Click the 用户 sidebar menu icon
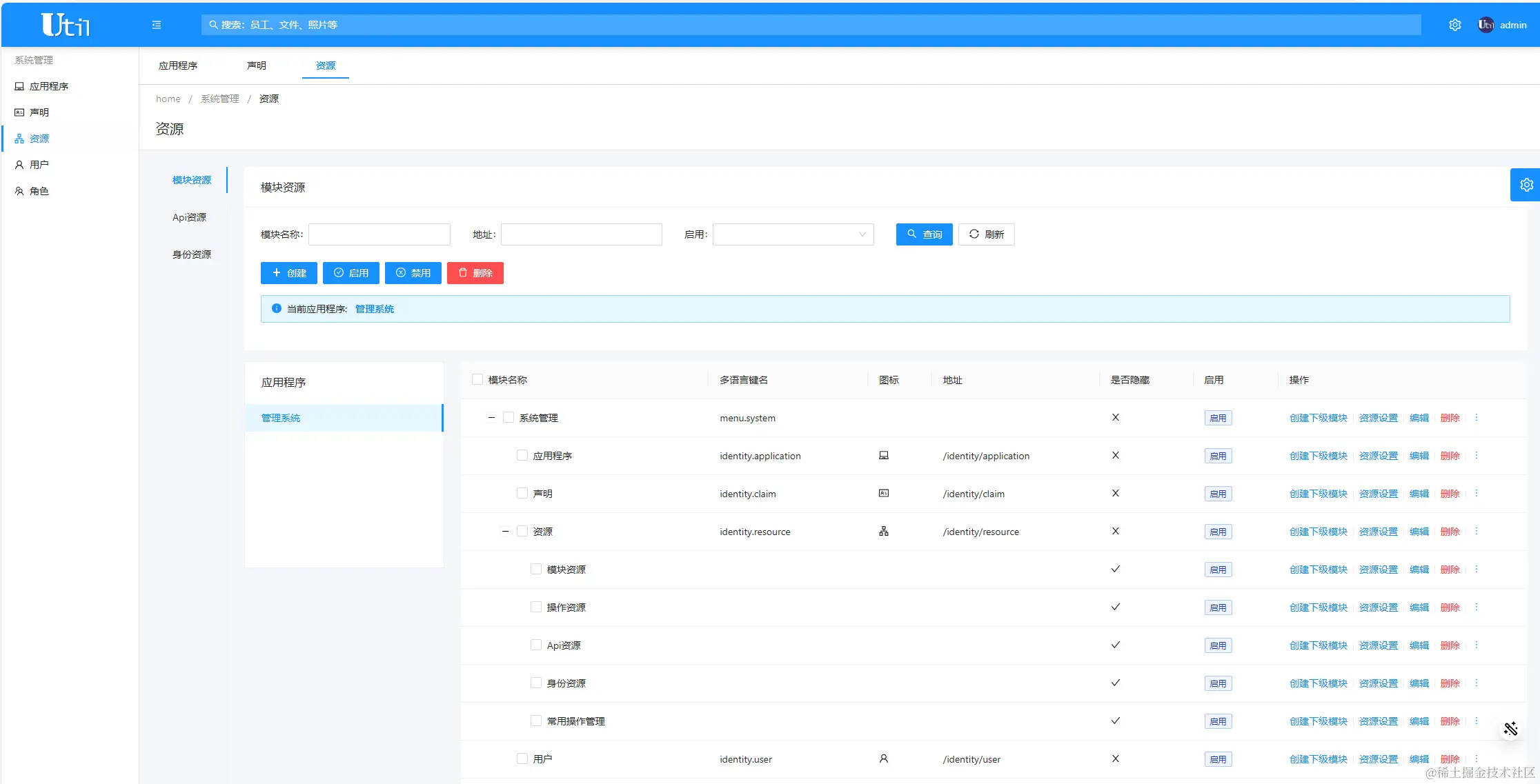The height and width of the screenshot is (784, 1540). pos(19,165)
